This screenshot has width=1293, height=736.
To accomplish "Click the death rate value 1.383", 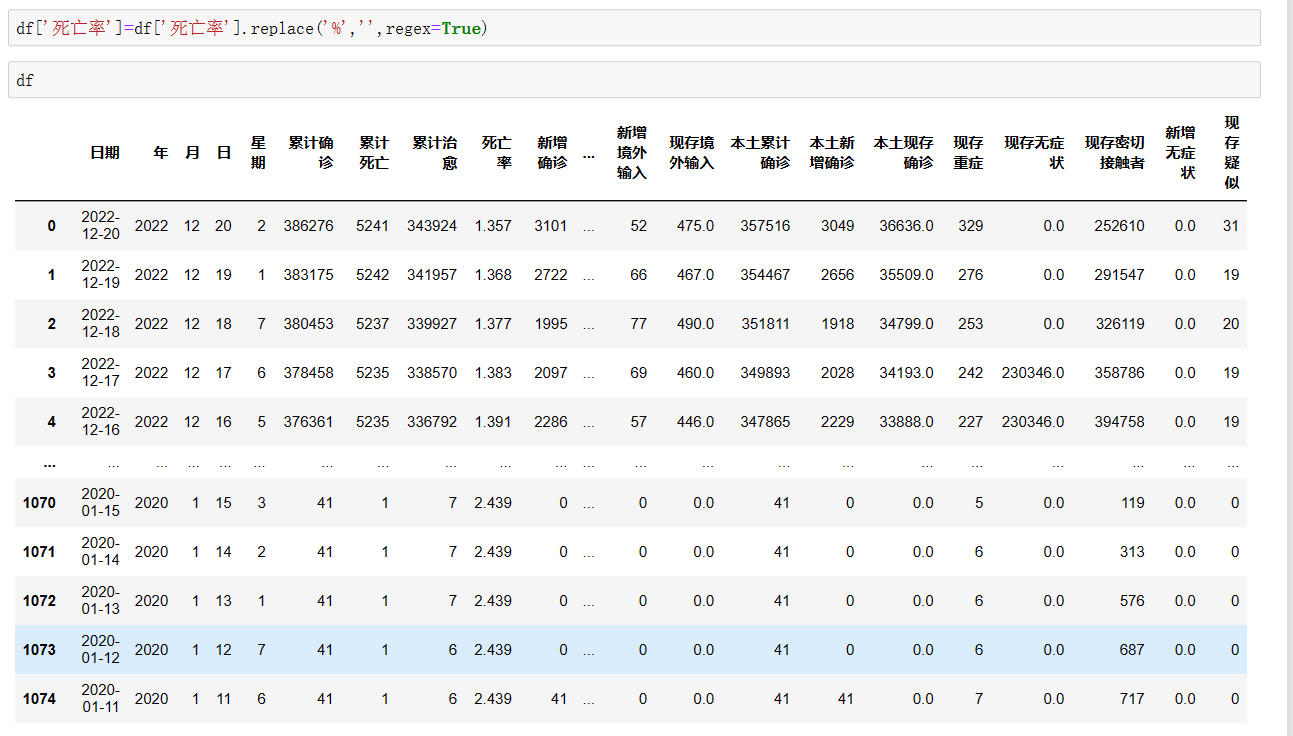I will coord(493,373).
